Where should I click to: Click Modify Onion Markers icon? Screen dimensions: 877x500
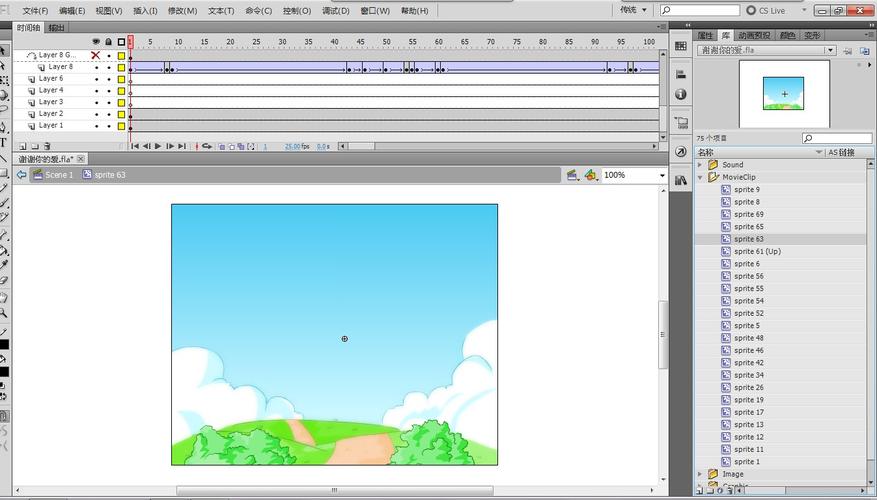point(251,147)
